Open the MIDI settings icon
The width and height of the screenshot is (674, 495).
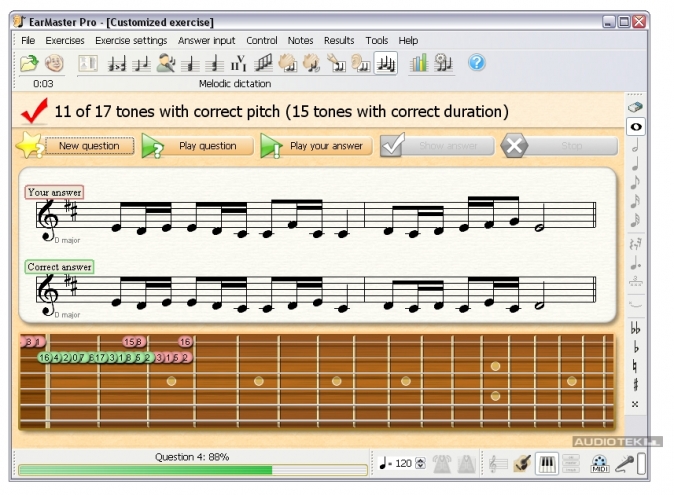coord(600,464)
